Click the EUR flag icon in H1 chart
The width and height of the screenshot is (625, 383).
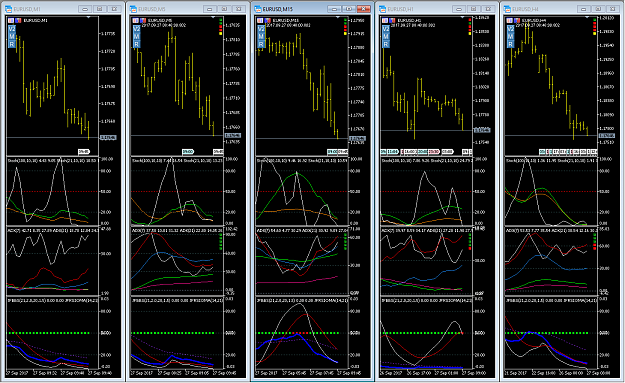(x=385, y=20)
